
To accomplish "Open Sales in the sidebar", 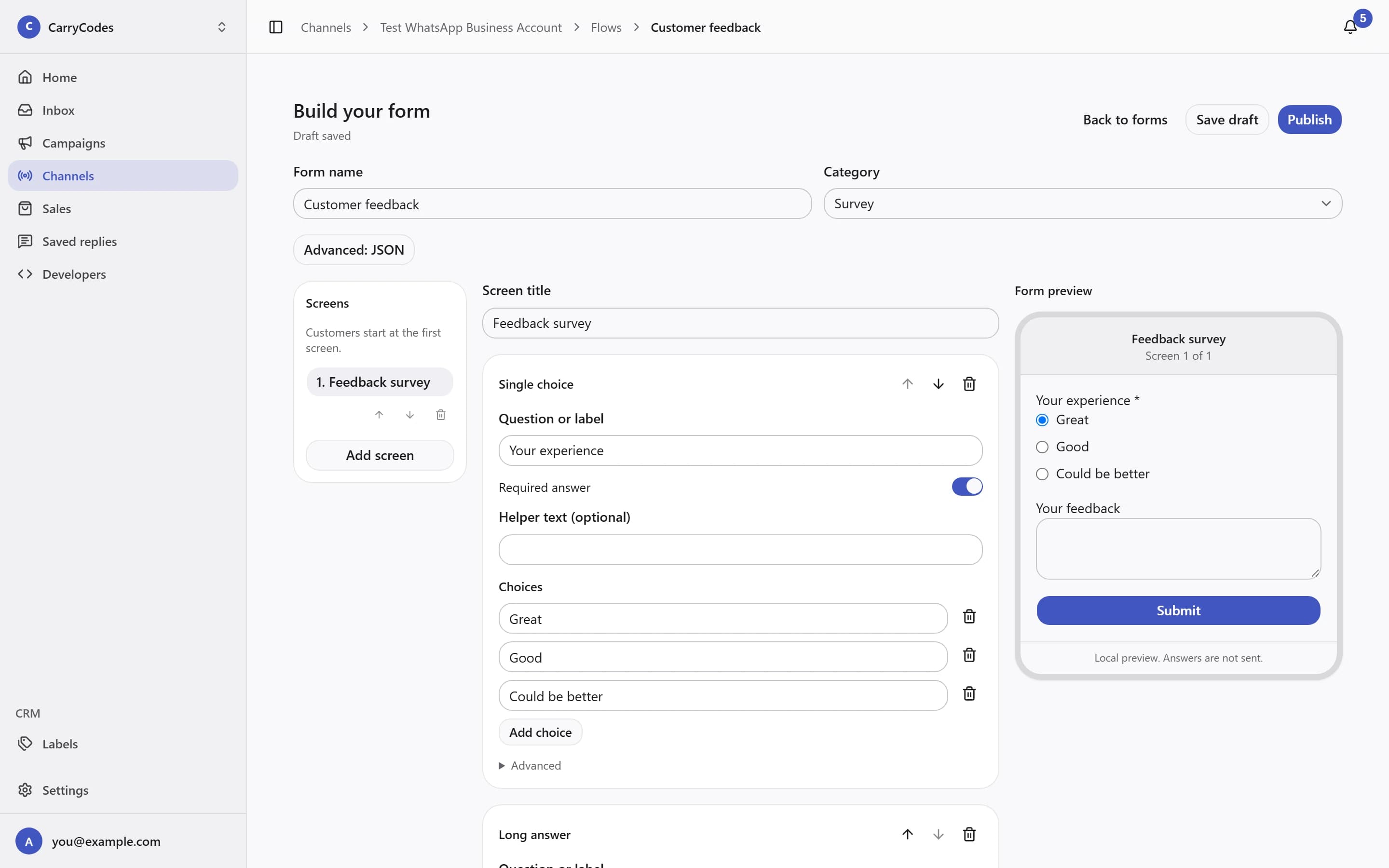I will 123,209.
